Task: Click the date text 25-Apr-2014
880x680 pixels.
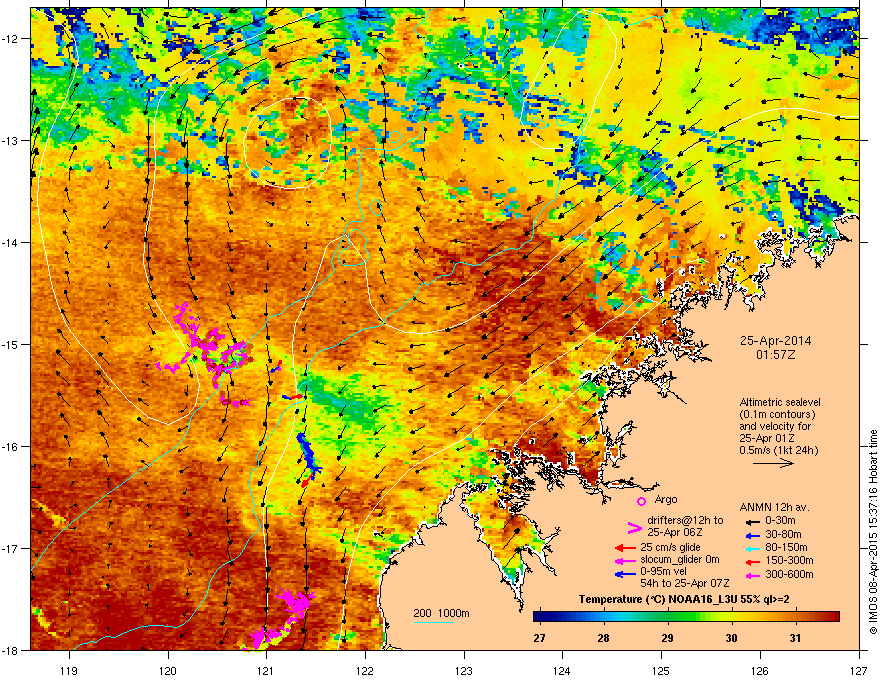Action: [x=775, y=341]
